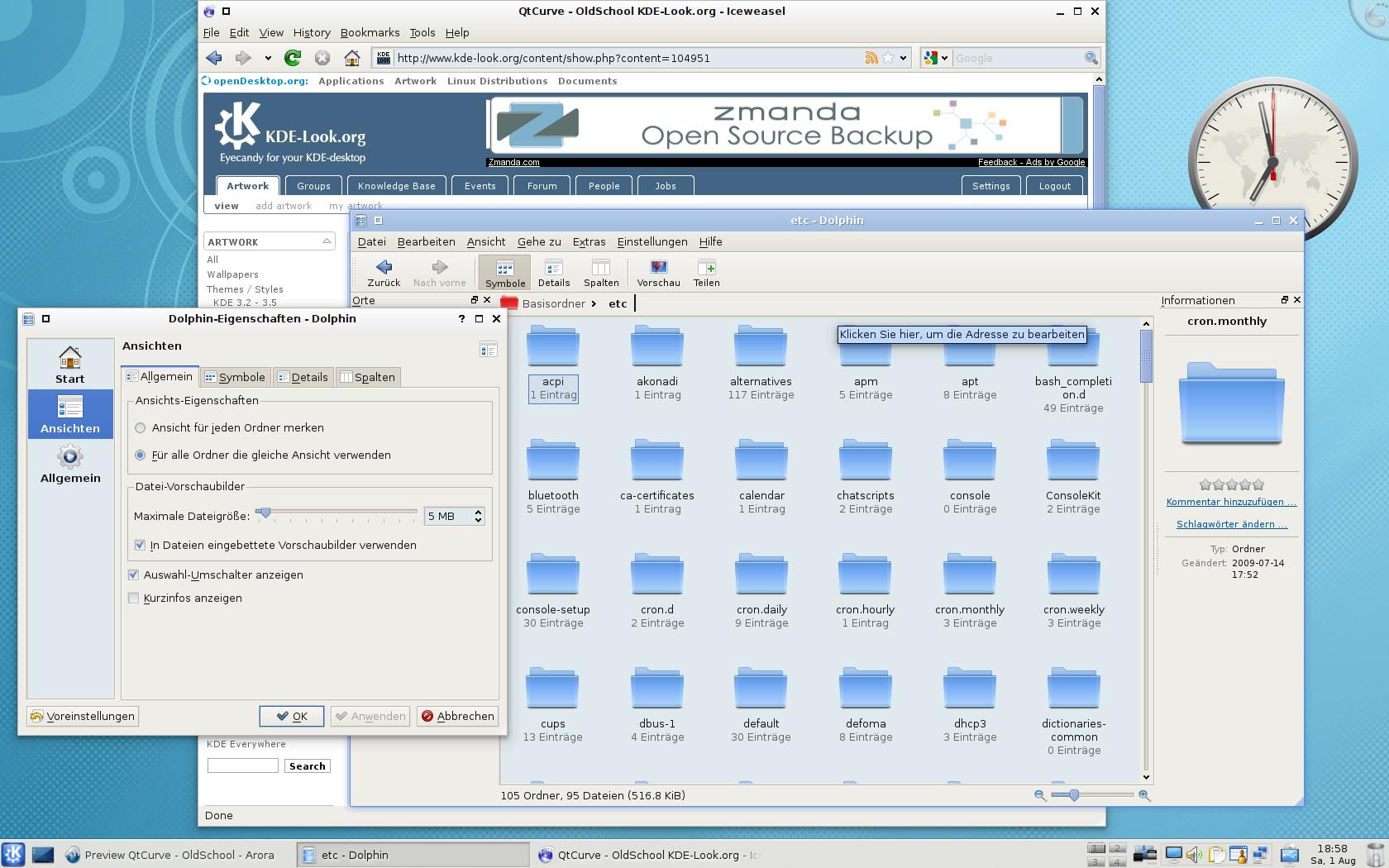
Task: Click rating stars in Informationen panel
Action: [x=1231, y=484]
